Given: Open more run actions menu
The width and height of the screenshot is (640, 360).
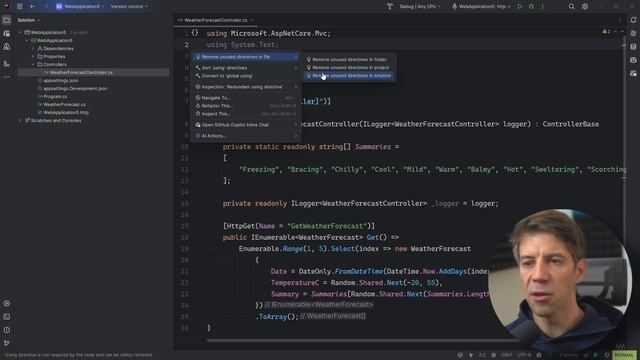Looking at the screenshot, I should (542, 7).
